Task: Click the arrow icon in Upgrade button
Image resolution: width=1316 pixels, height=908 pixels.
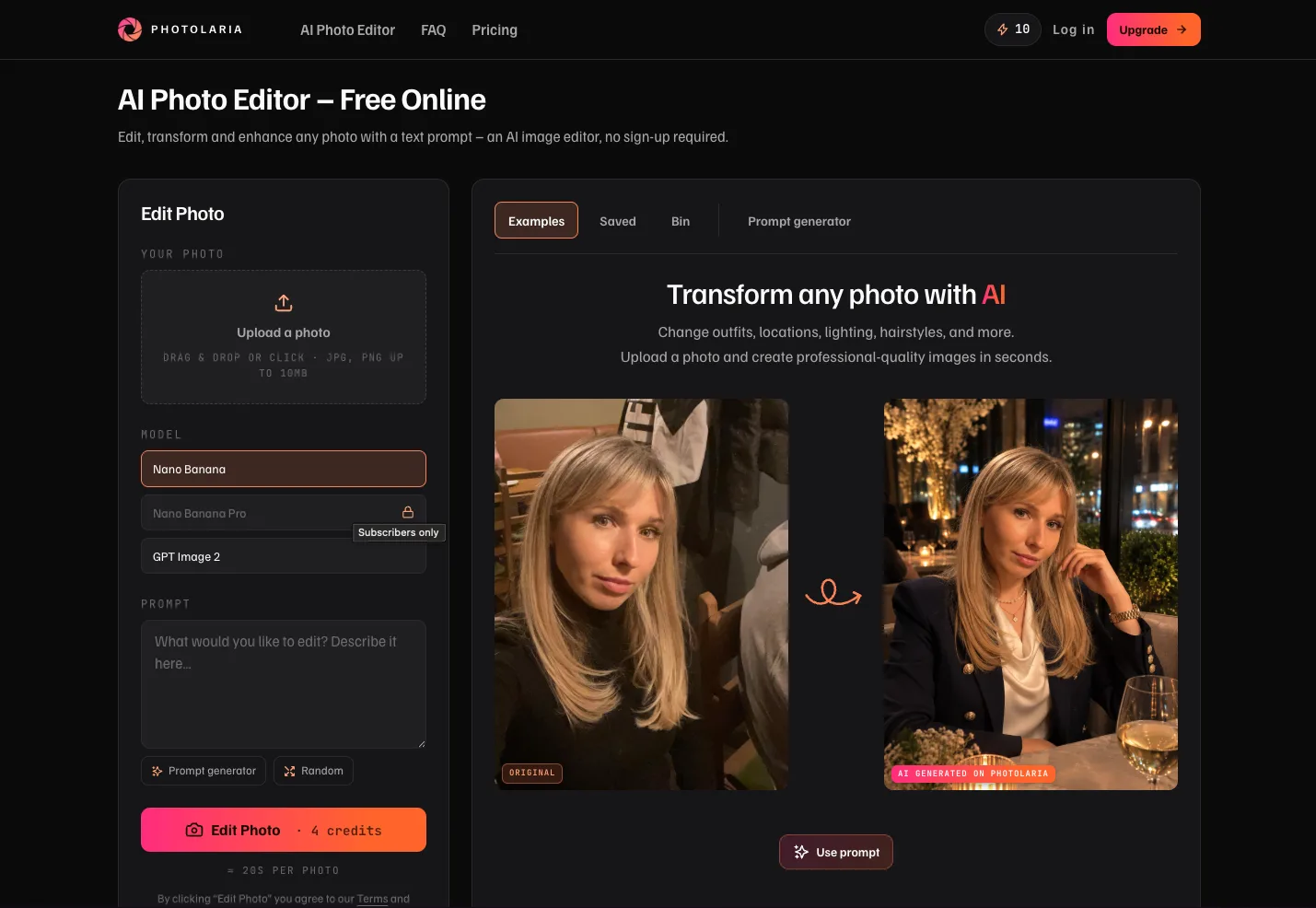Action: click(1182, 29)
